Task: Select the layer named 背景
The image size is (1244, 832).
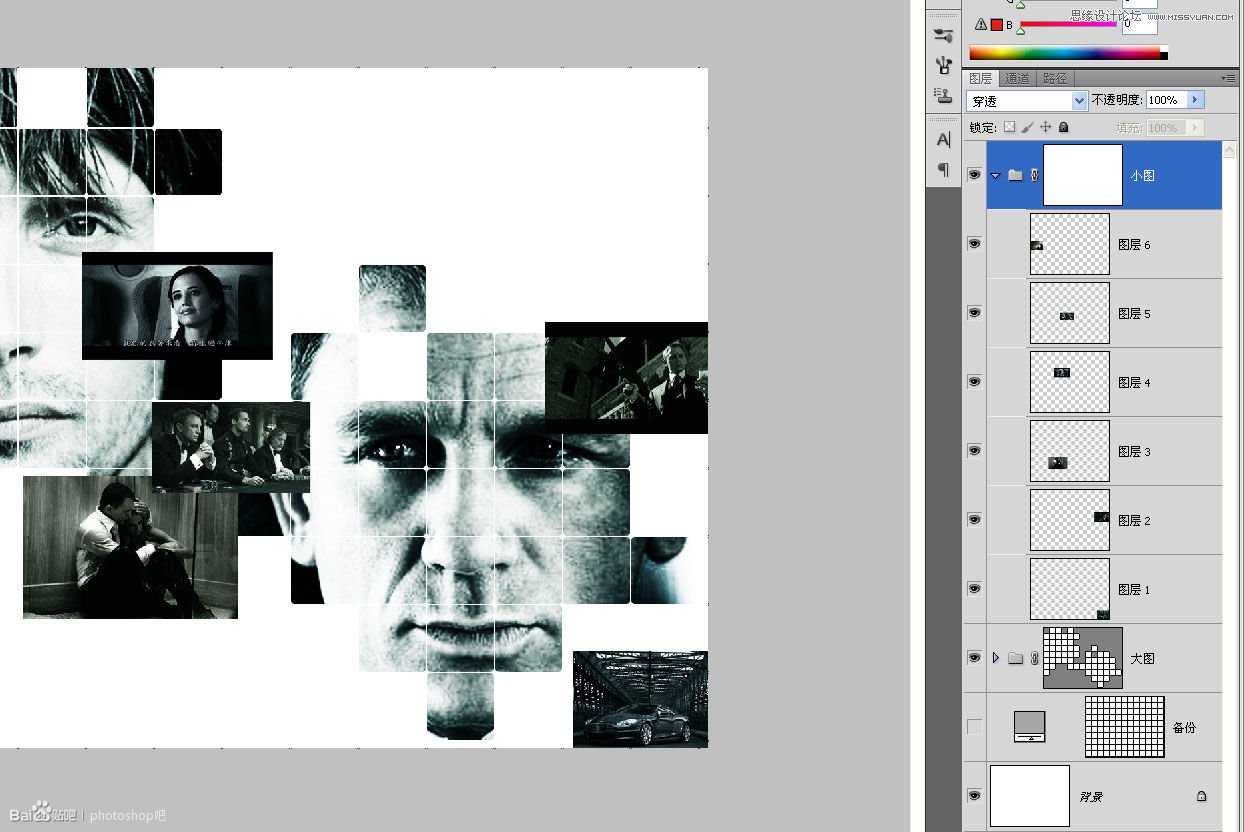Action: coord(1091,797)
